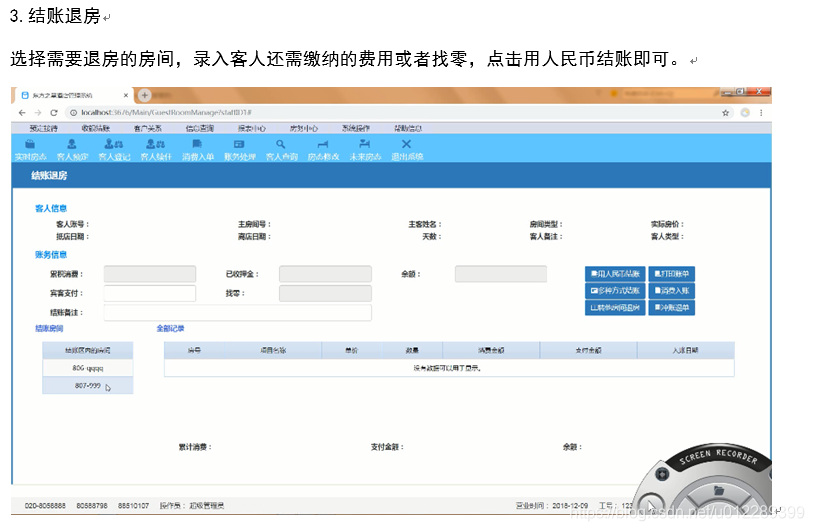This screenshot has width=814, height=531.
Task: Click the 账务信息 section heading
Action: point(51,255)
